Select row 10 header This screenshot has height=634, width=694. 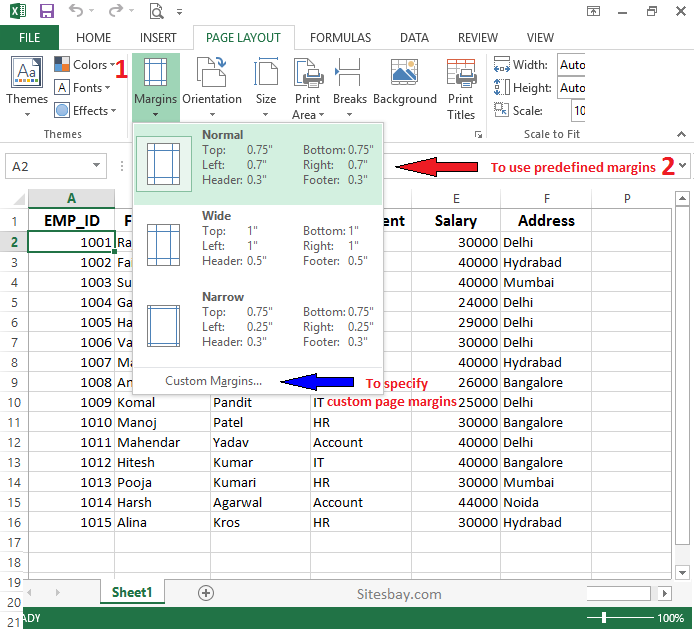coord(14,402)
